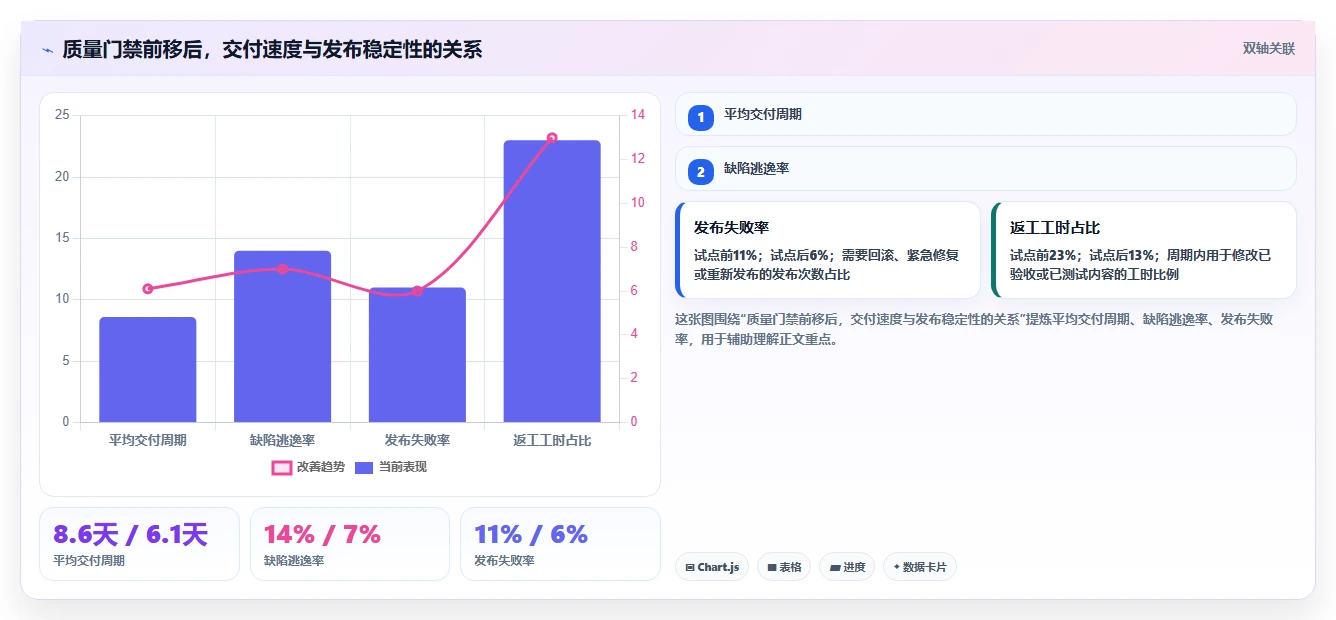1336x620 pixels.
Task: Click the 平均交付周期 x-axis label
Action: (148, 440)
